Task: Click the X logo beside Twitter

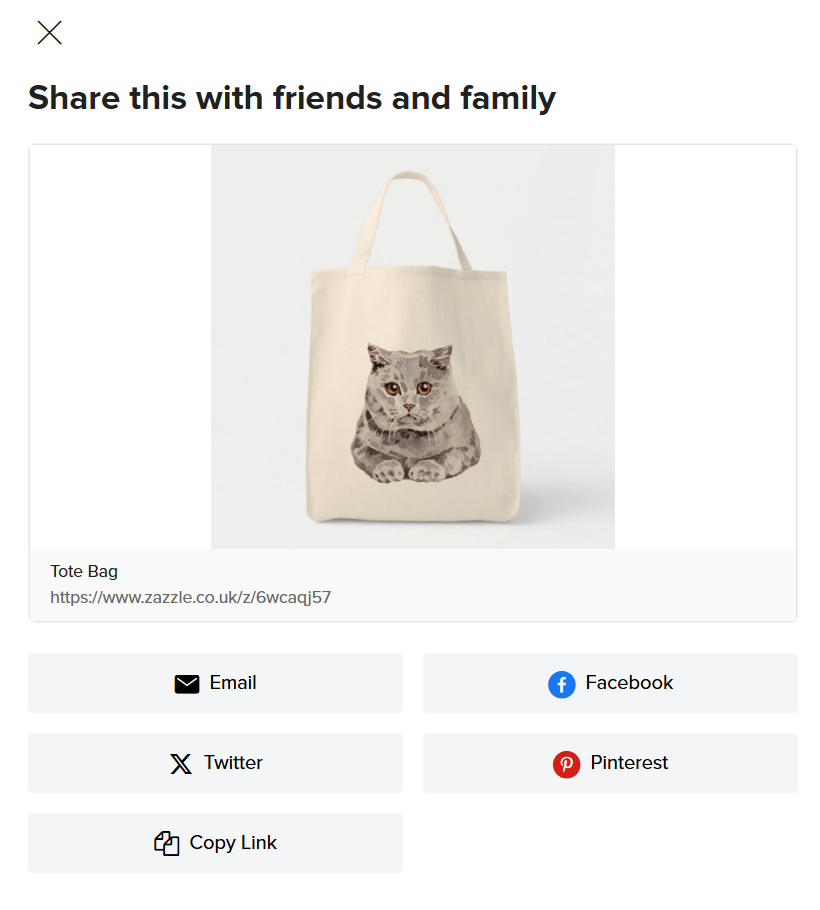Action: (181, 764)
